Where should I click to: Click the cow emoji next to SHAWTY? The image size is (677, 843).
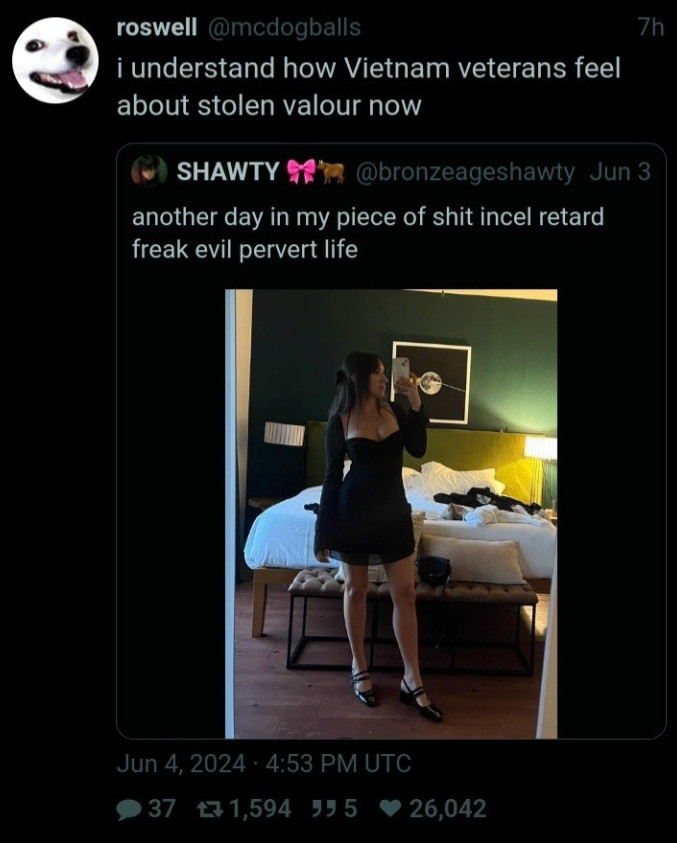(x=331, y=171)
